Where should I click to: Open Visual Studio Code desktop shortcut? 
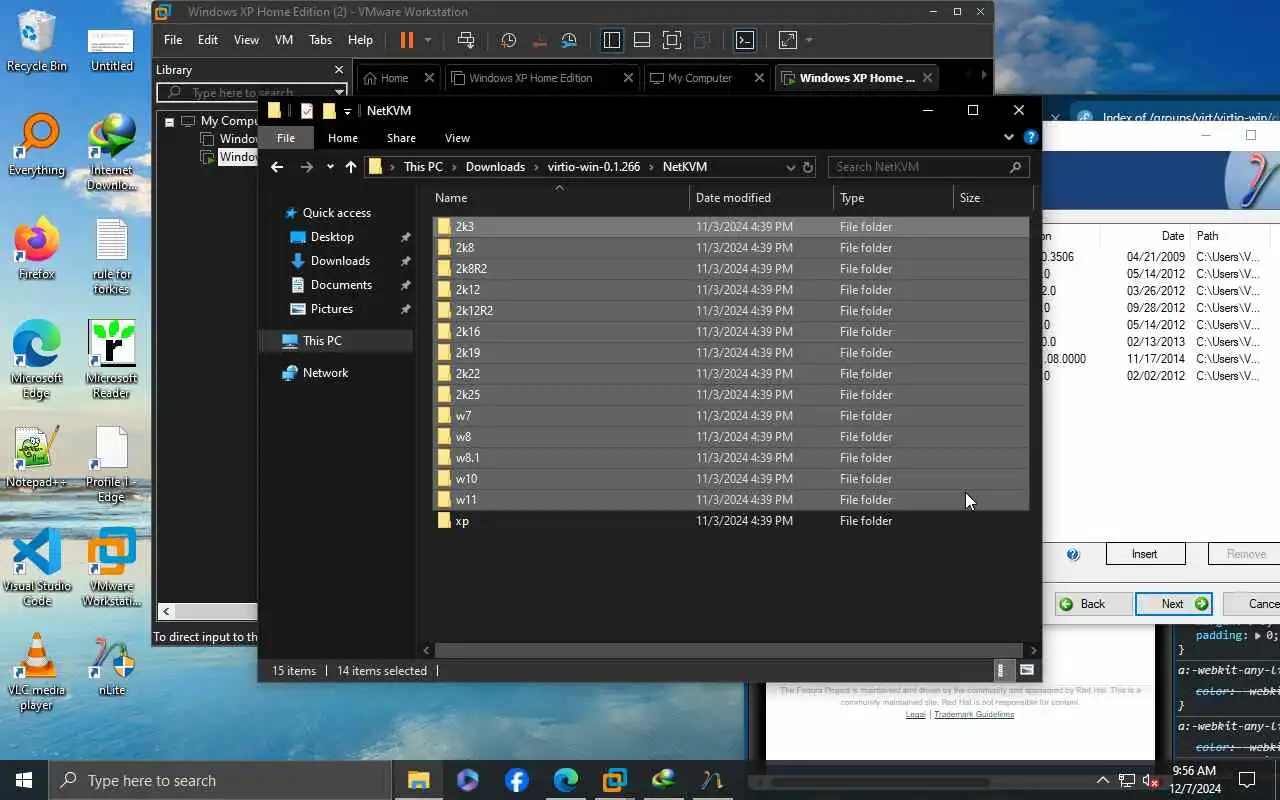click(37, 568)
